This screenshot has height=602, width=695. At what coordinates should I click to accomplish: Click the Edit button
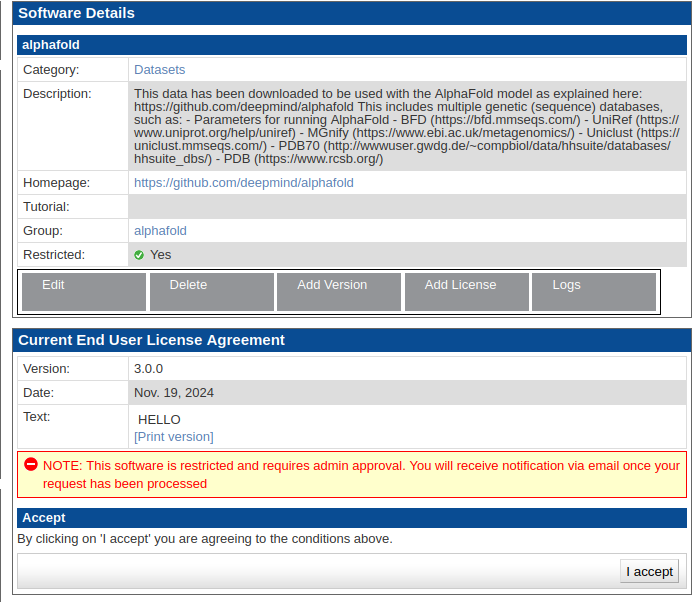[83, 291]
